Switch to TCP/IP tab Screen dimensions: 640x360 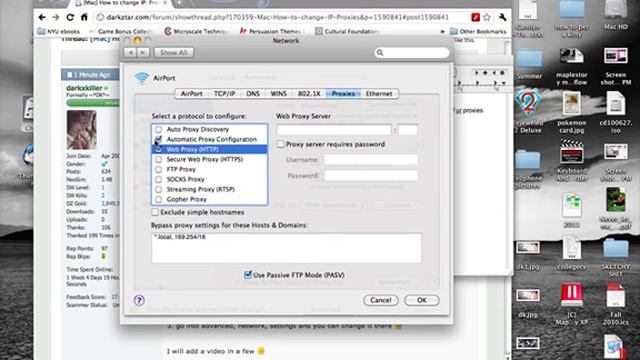(224, 93)
